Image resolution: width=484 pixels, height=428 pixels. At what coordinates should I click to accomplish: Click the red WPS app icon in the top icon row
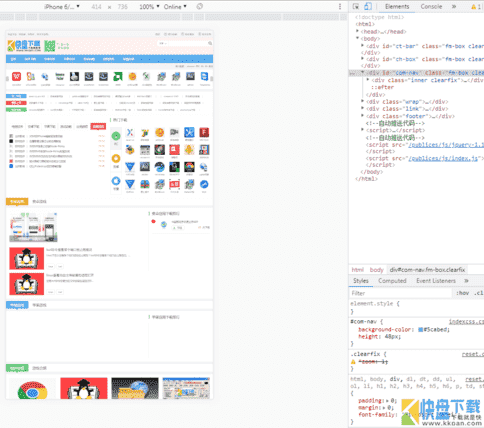tap(16, 77)
